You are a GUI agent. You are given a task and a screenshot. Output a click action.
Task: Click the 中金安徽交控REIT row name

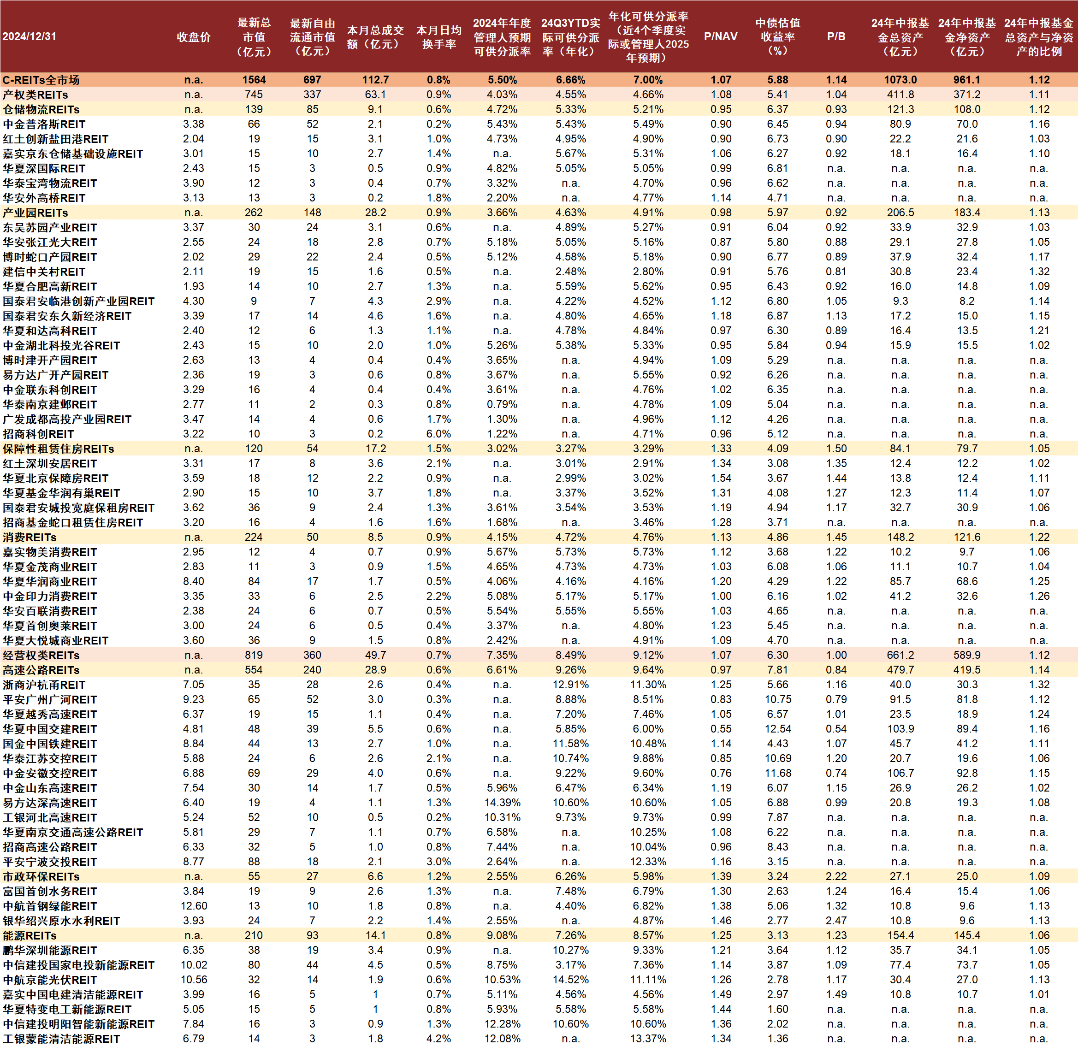pos(50,774)
